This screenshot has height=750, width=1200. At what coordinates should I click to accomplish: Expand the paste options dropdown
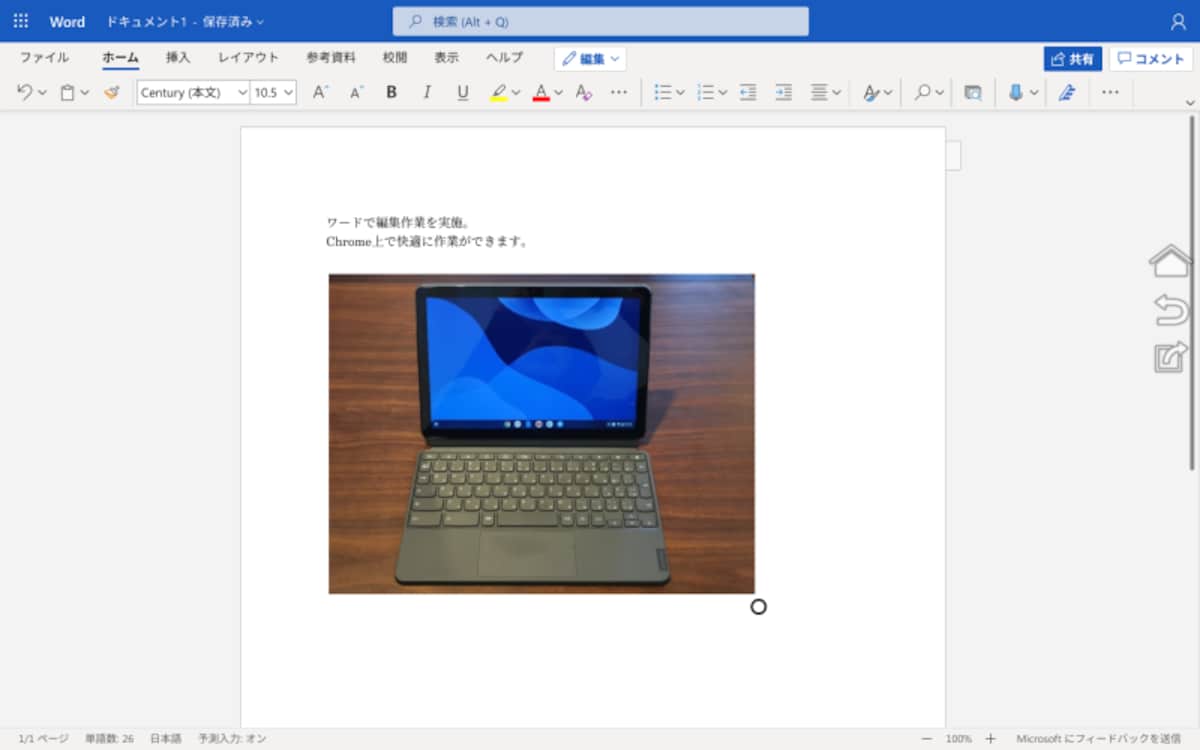click(85, 93)
